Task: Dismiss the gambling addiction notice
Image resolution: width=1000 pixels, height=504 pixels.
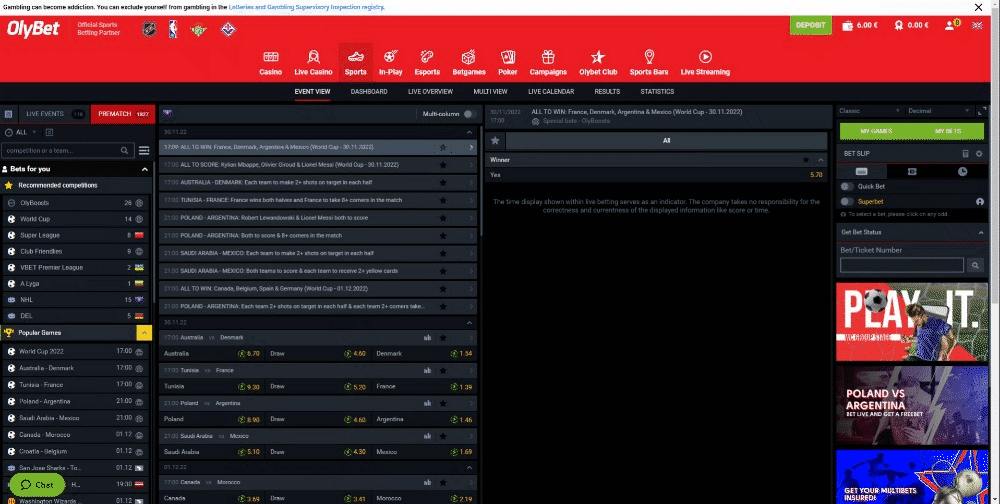Action: 978,8
